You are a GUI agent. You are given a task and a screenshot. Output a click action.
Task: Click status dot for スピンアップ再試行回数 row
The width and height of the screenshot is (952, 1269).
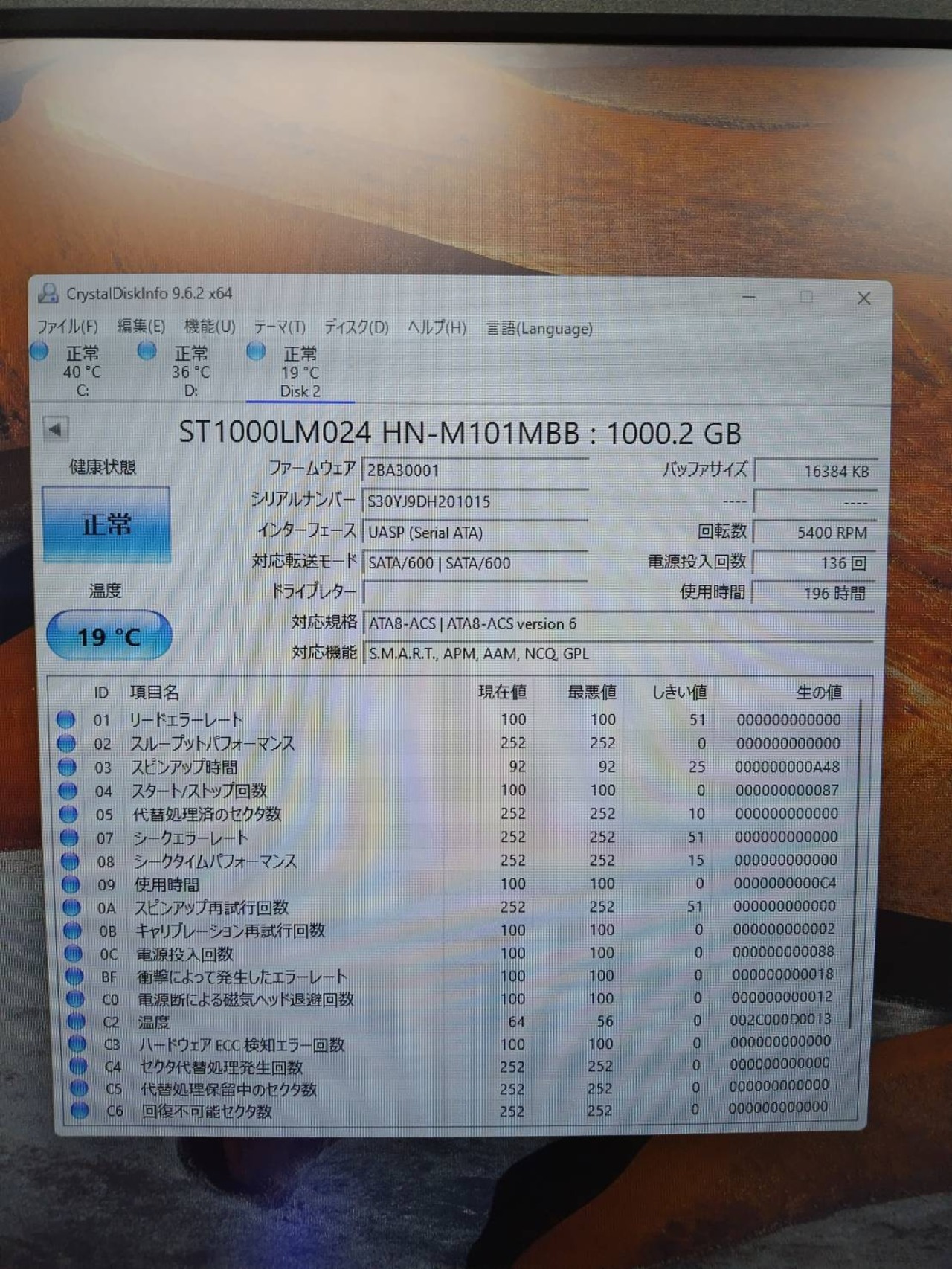(x=72, y=907)
